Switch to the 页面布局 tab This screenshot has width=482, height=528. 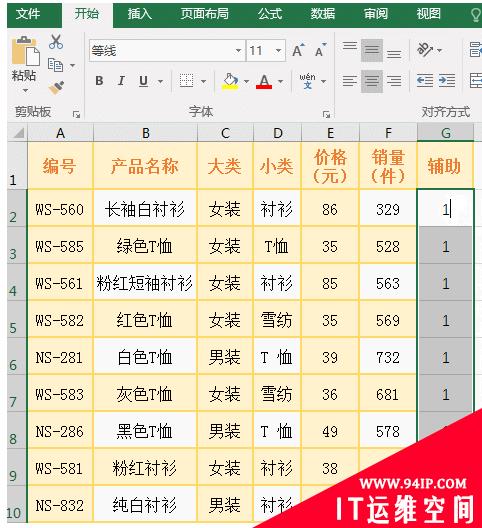coord(204,14)
